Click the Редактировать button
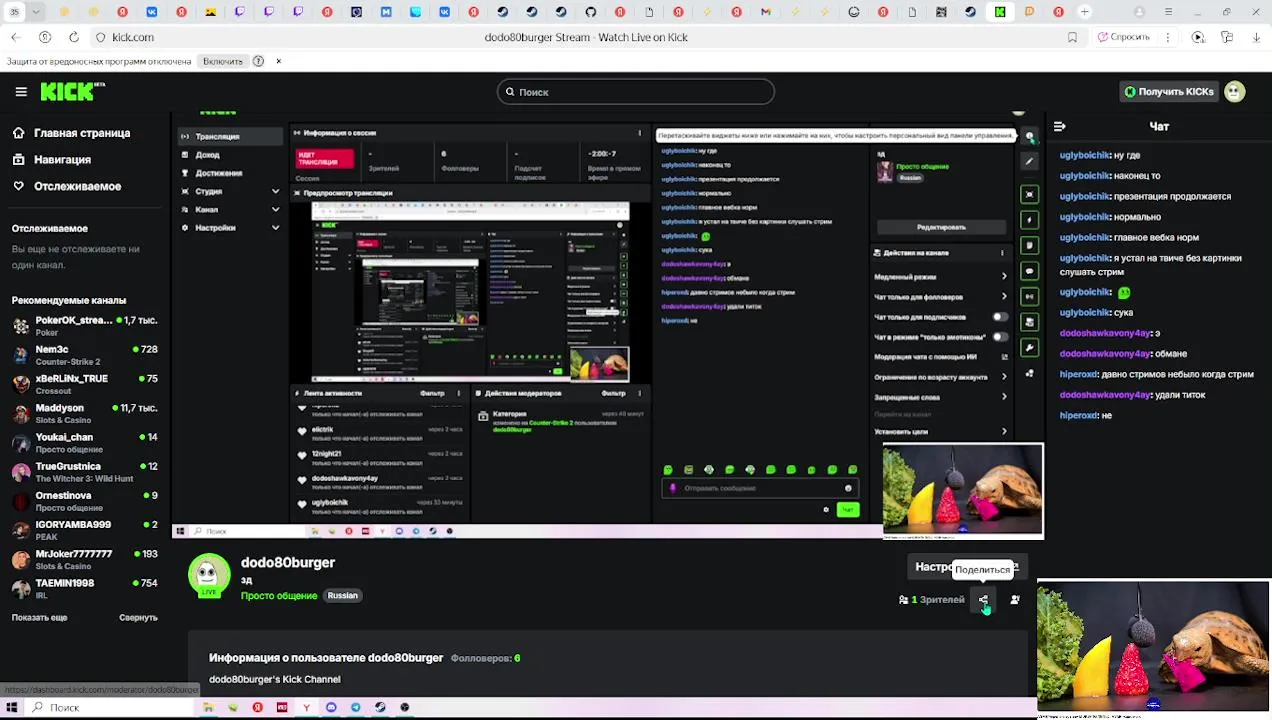The image size is (1272, 720). pyautogui.click(x=941, y=227)
